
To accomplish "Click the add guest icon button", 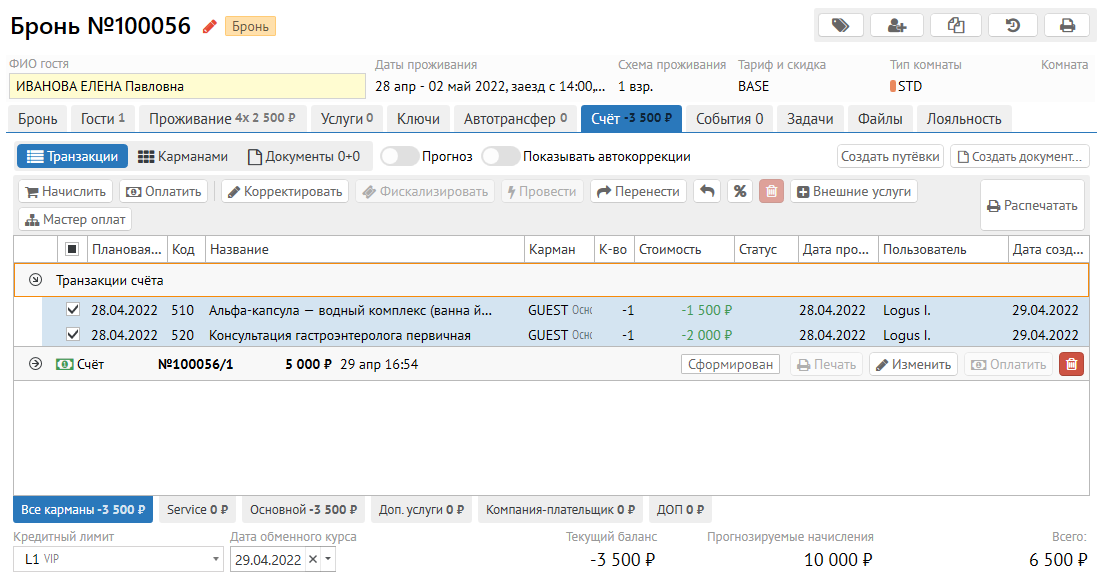I will click(897, 26).
